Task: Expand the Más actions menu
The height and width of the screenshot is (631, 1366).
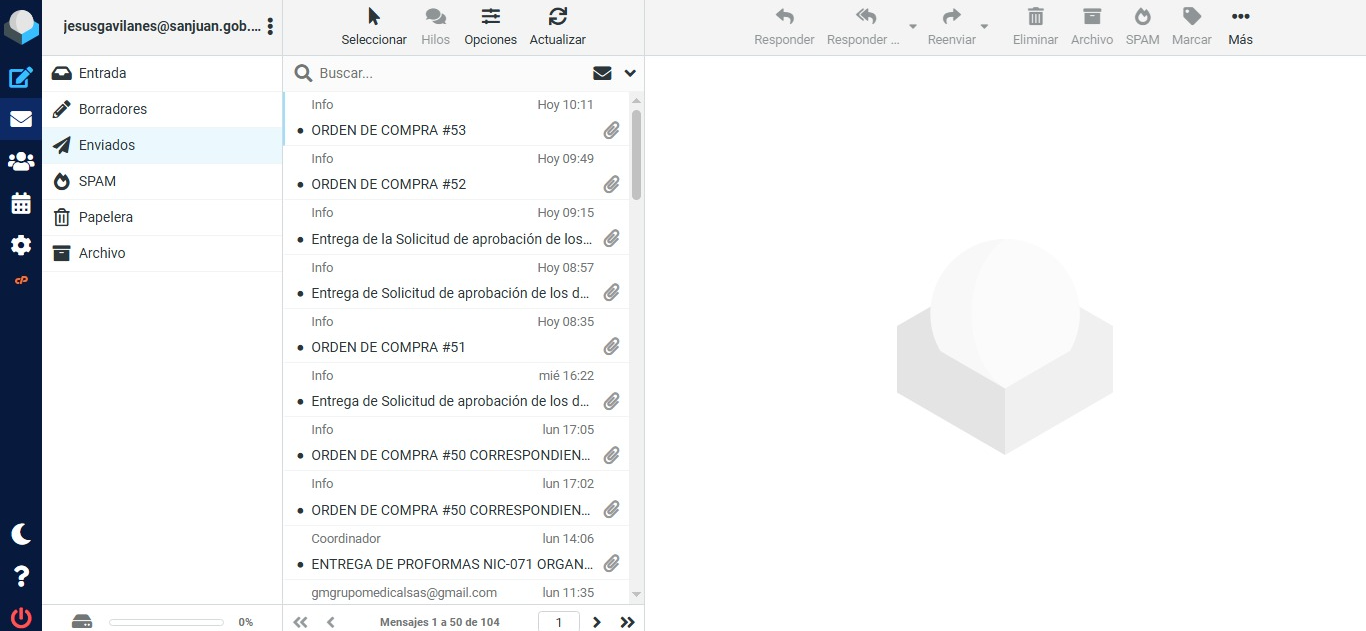Action: pos(1240,27)
